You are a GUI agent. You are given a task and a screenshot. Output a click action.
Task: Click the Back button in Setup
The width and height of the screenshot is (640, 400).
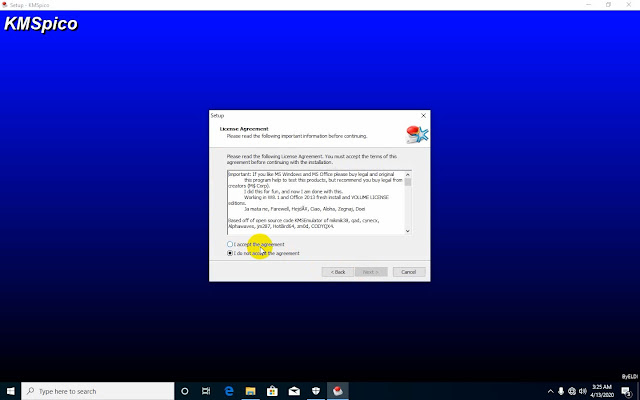pyautogui.click(x=338, y=272)
